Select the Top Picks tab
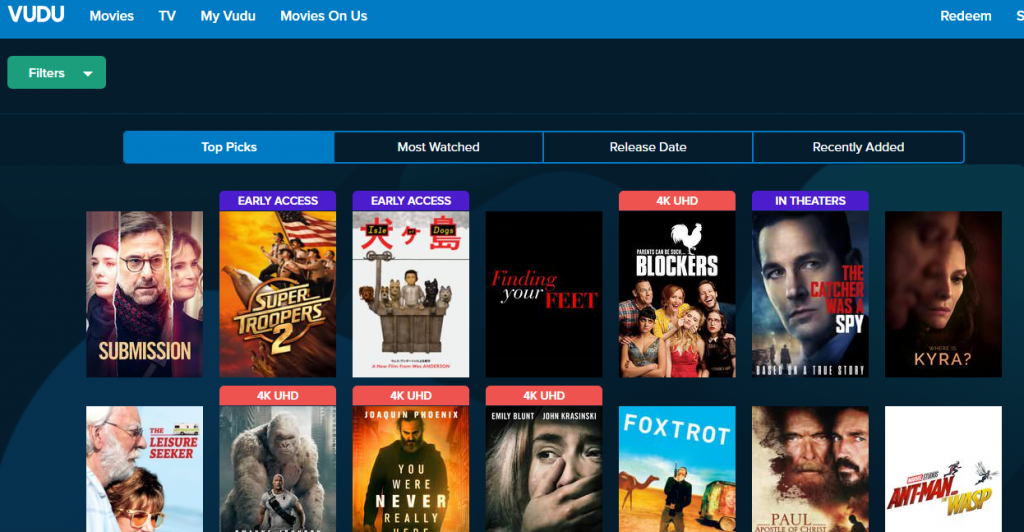This screenshot has height=532, width=1024. 229,147
